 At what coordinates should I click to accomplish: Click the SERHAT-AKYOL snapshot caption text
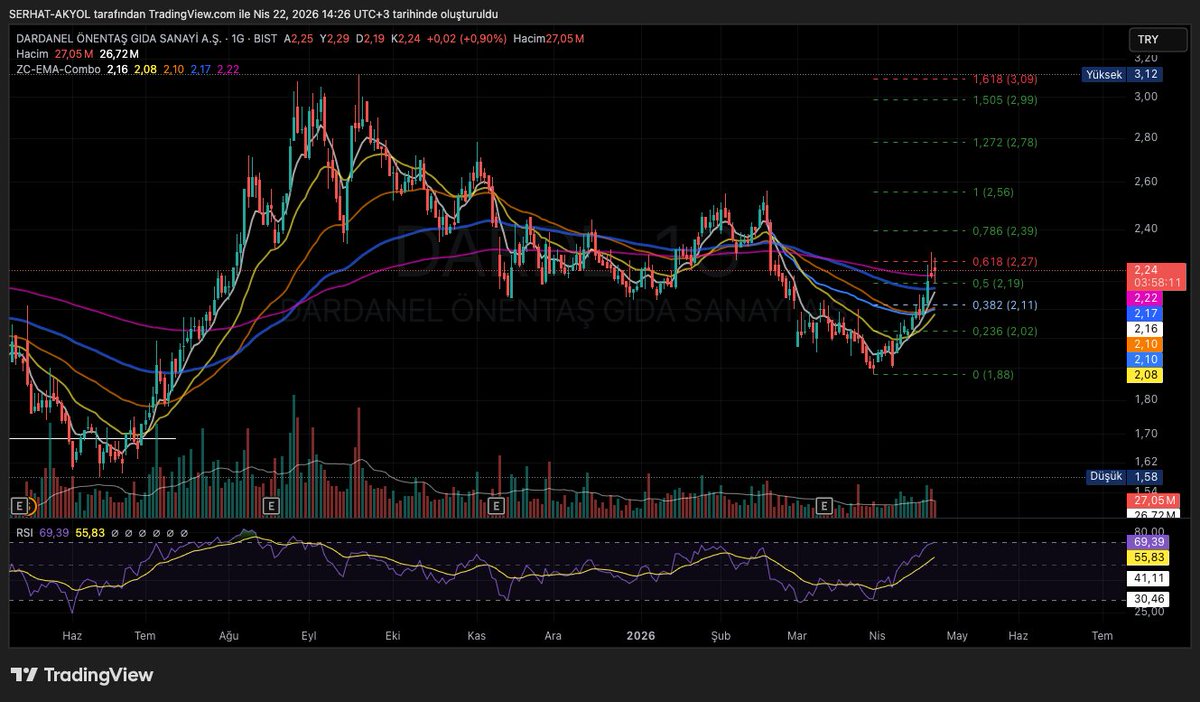point(252,13)
